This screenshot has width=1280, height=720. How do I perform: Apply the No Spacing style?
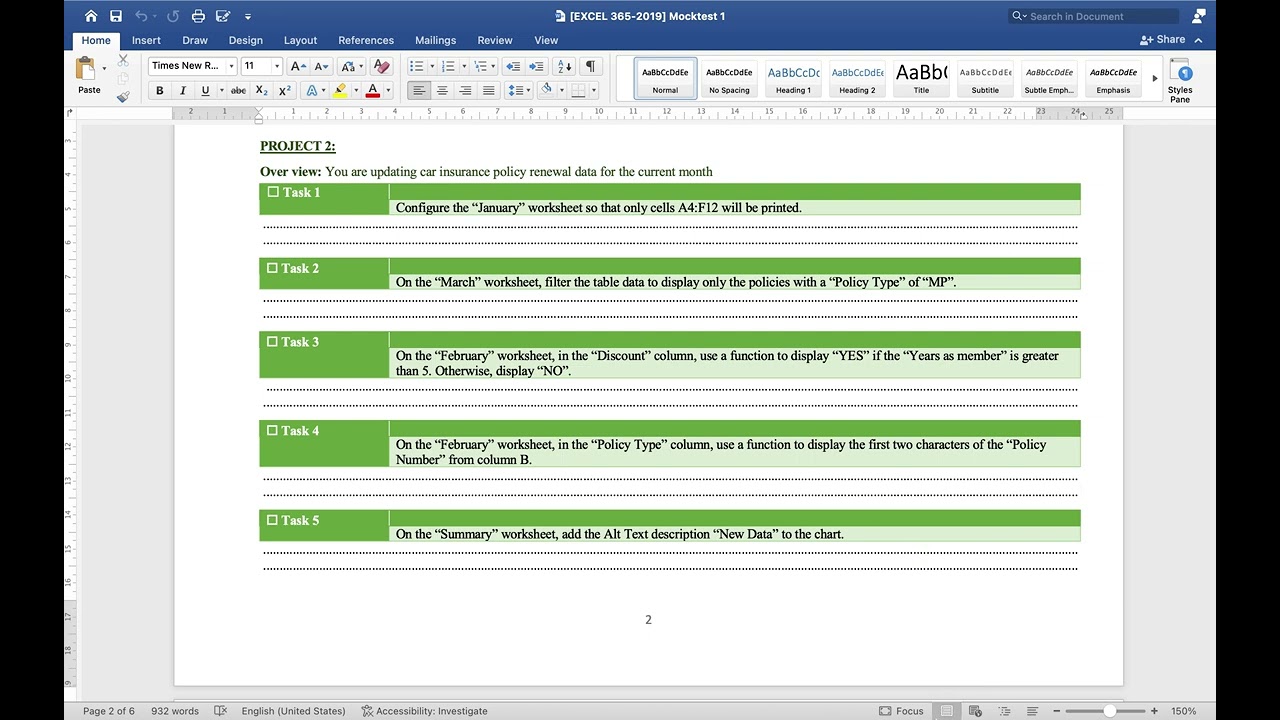pyautogui.click(x=729, y=78)
